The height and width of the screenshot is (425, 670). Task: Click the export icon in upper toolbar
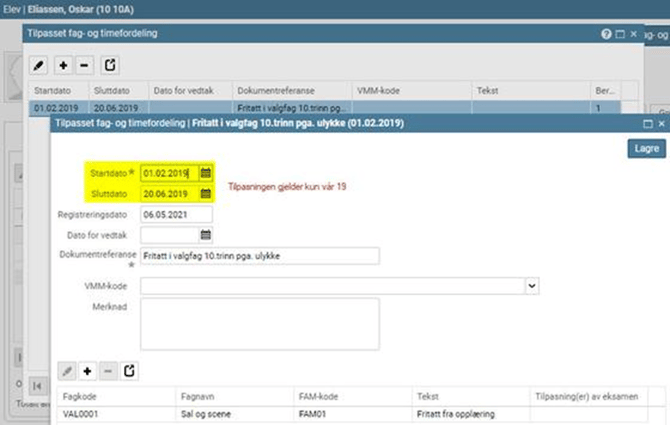(109, 65)
